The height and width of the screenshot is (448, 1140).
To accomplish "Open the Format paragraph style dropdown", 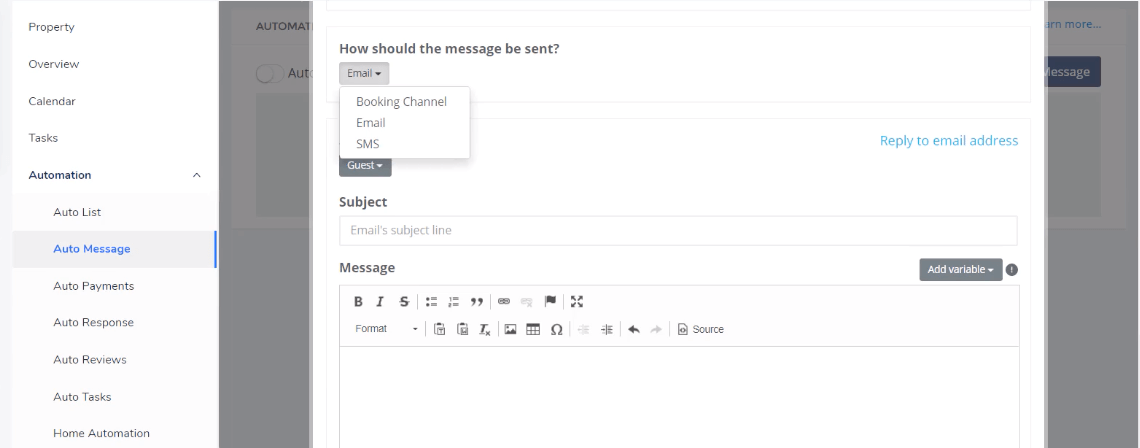I will pos(385,329).
